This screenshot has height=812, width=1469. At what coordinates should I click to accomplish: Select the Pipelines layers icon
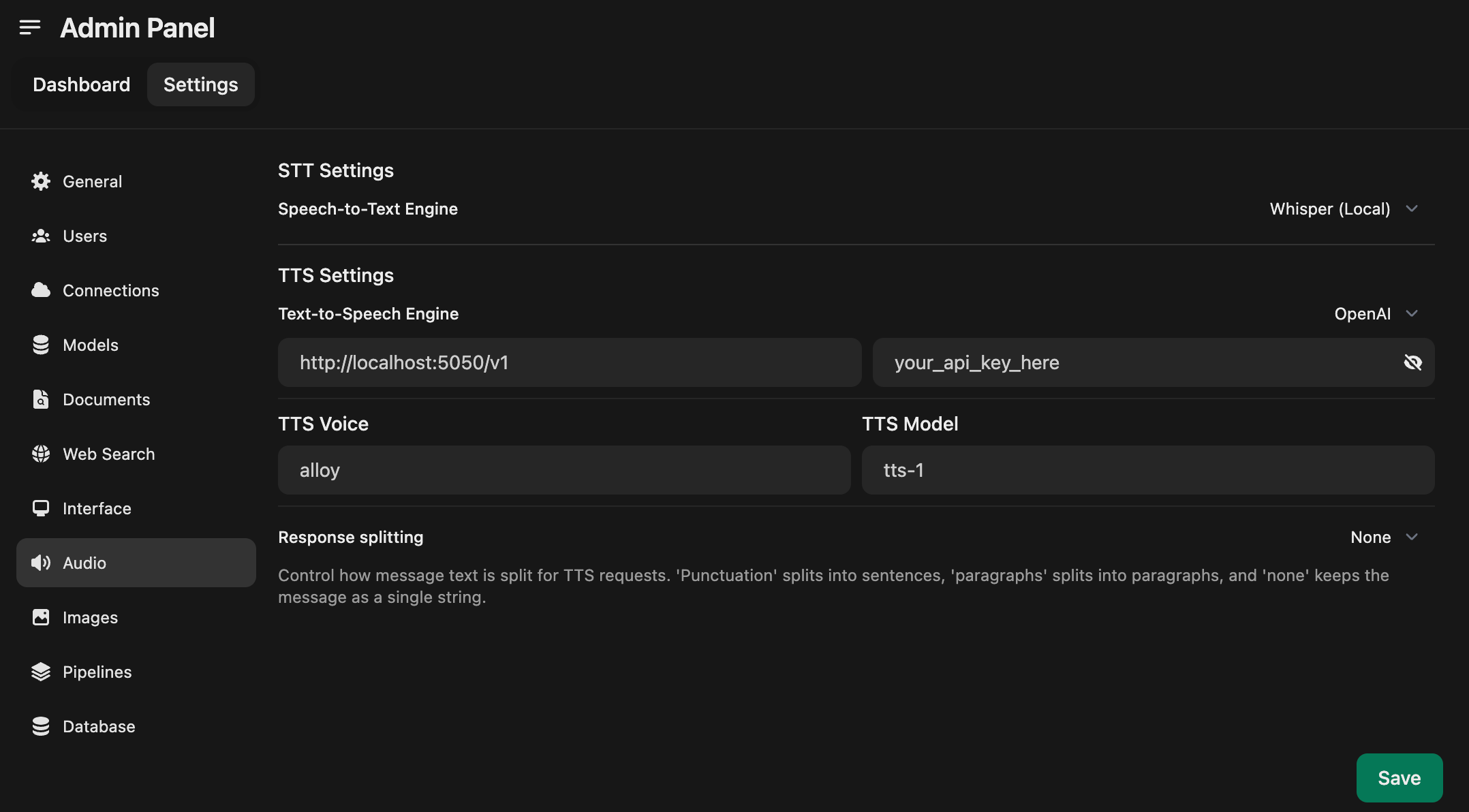pos(41,672)
